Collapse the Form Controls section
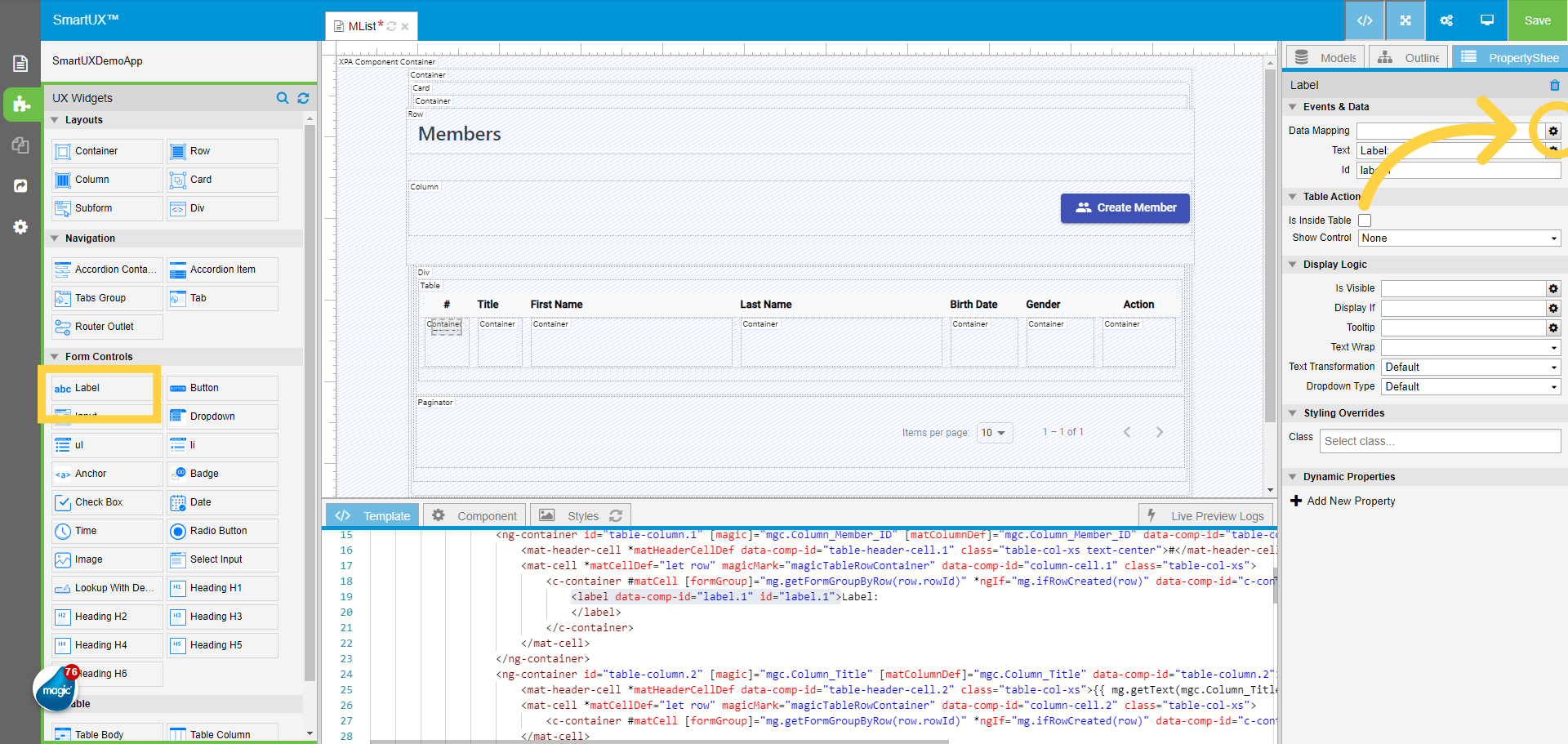 [x=55, y=356]
